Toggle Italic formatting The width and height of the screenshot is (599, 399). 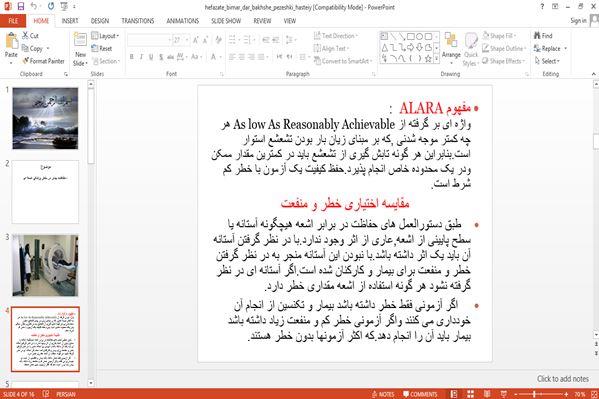coord(141,57)
